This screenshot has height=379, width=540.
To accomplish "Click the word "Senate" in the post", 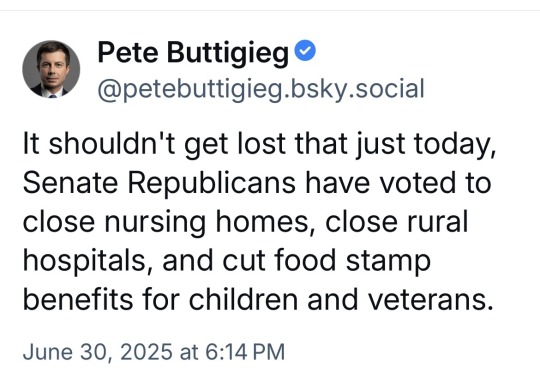I will pyautogui.click(x=71, y=182).
